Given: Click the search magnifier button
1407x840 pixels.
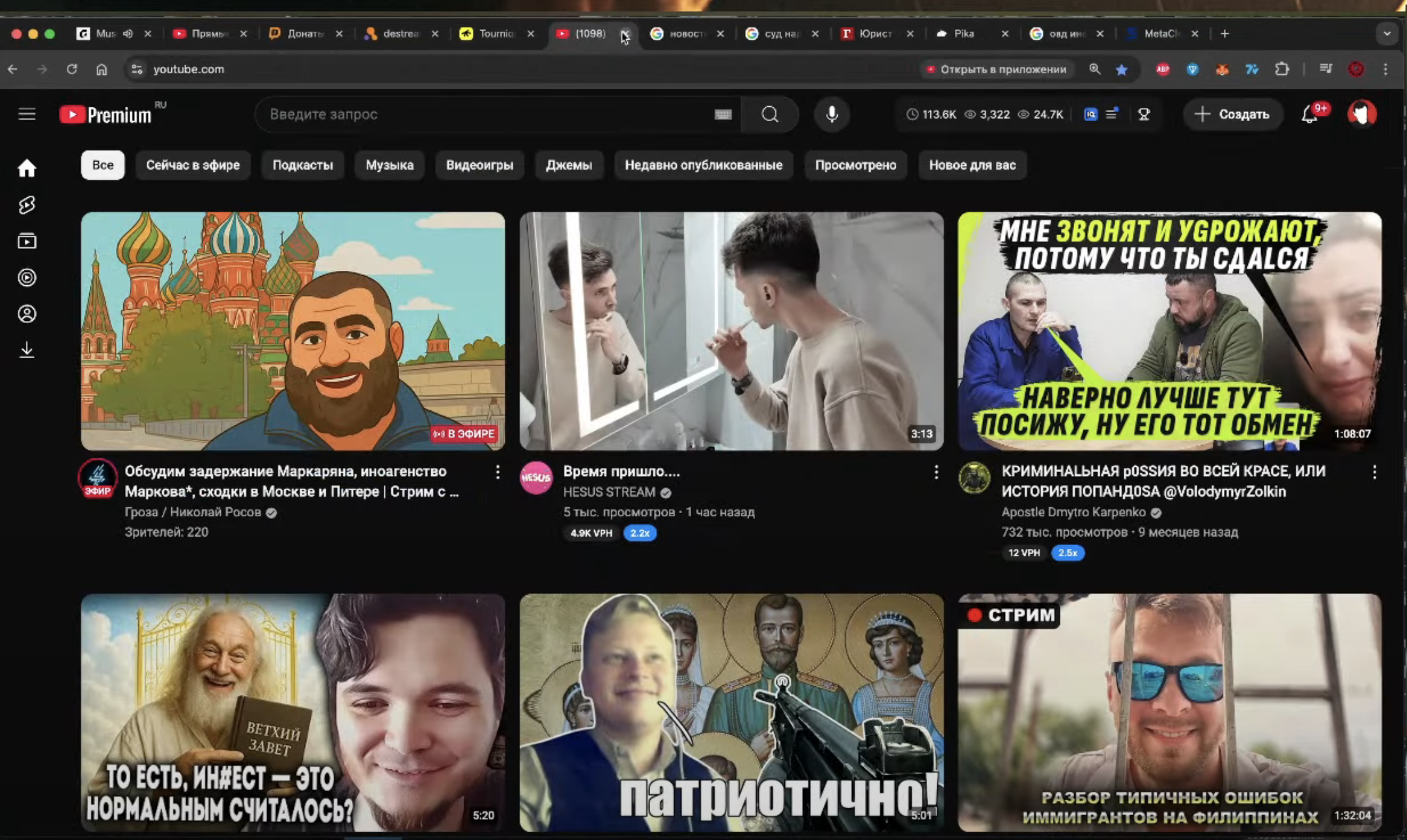Looking at the screenshot, I should (x=770, y=115).
